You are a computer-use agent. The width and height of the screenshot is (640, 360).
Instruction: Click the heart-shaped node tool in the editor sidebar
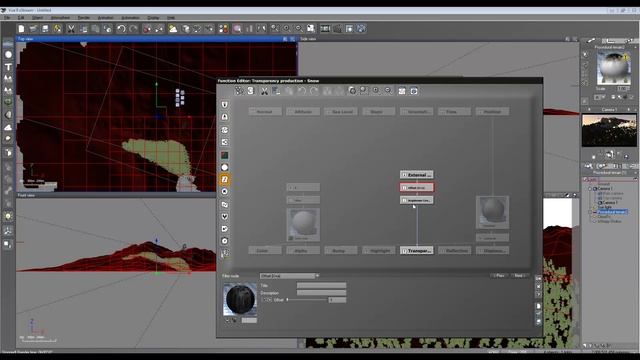(224, 216)
